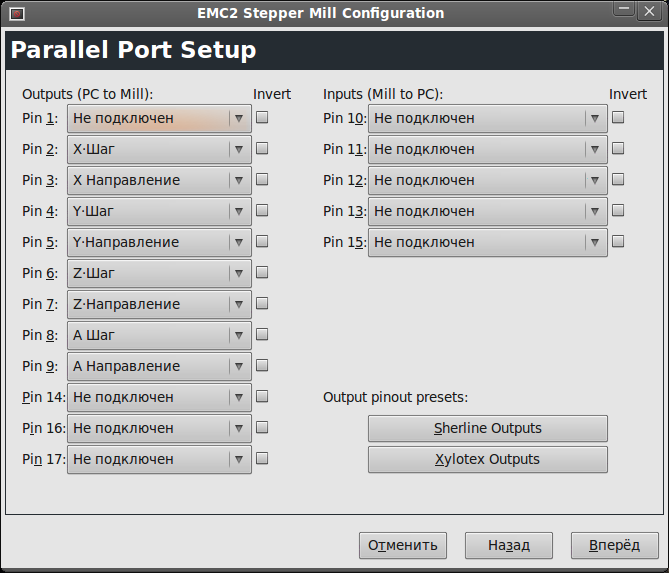Toggle Invert checkbox for Pin 9
This screenshot has height=573, width=669.
[262, 366]
